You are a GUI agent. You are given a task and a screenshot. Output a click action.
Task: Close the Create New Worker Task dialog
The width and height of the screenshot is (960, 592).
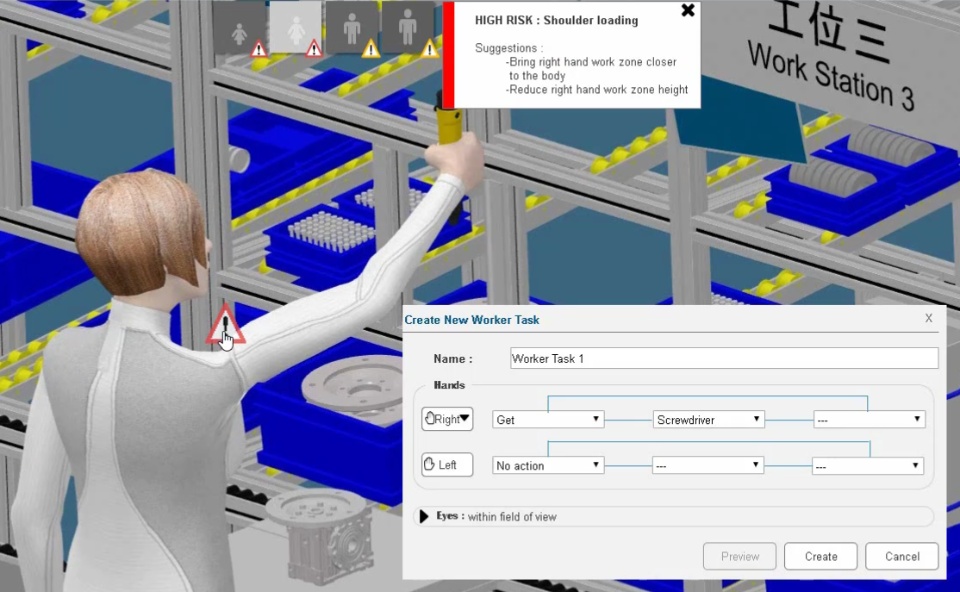[929, 318]
